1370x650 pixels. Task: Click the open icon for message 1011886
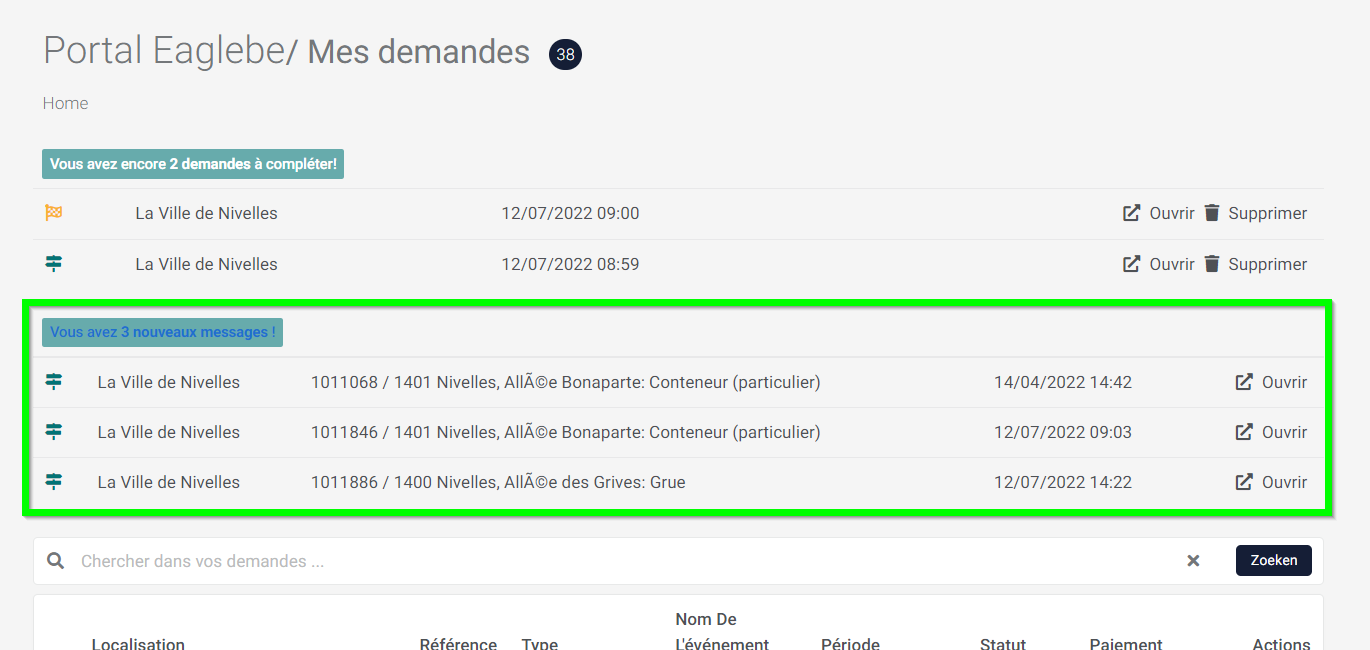[x=1244, y=482]
